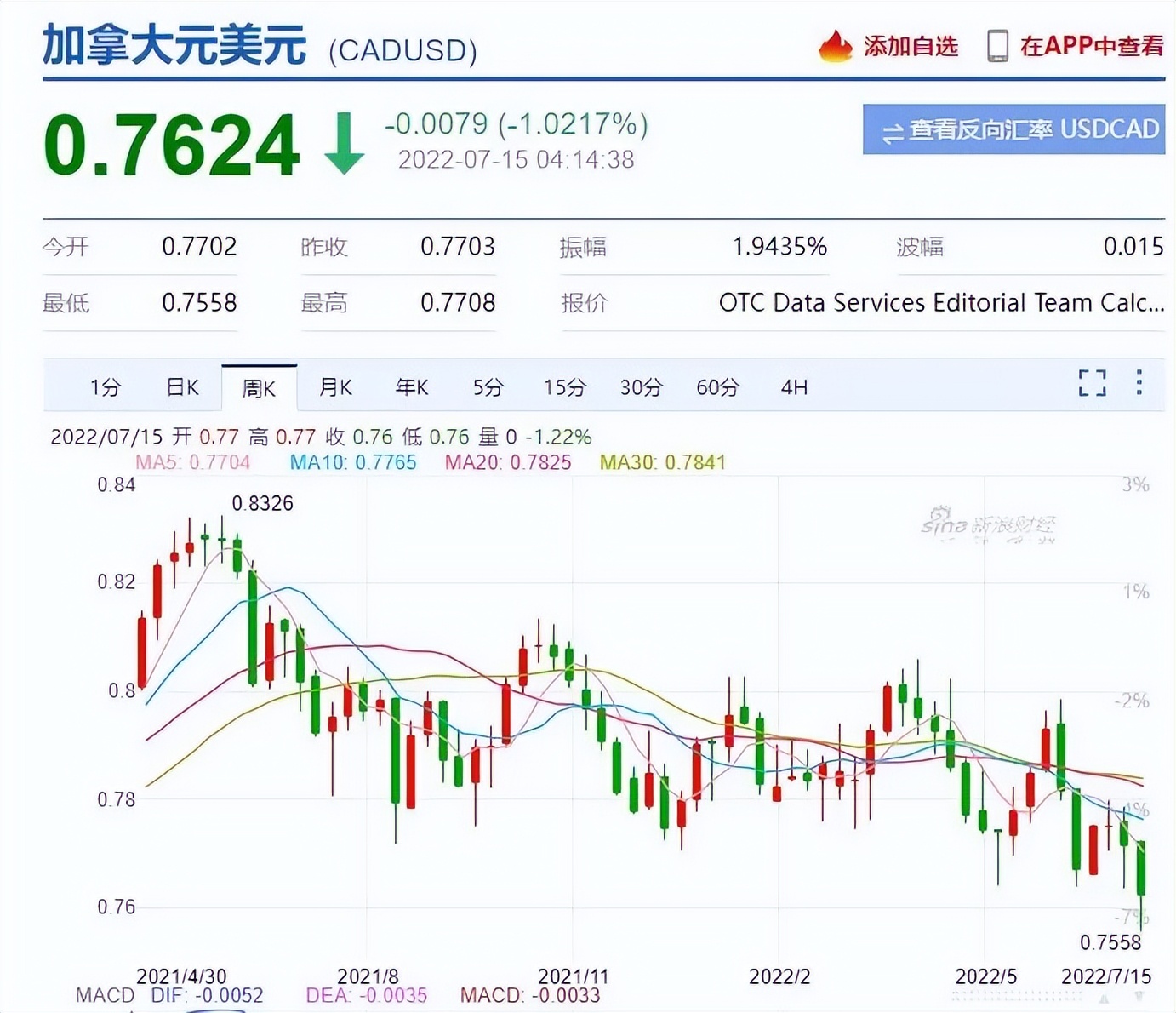
Task: Select the 周K weekly tab already highlighted
Action: click(260, 387)
